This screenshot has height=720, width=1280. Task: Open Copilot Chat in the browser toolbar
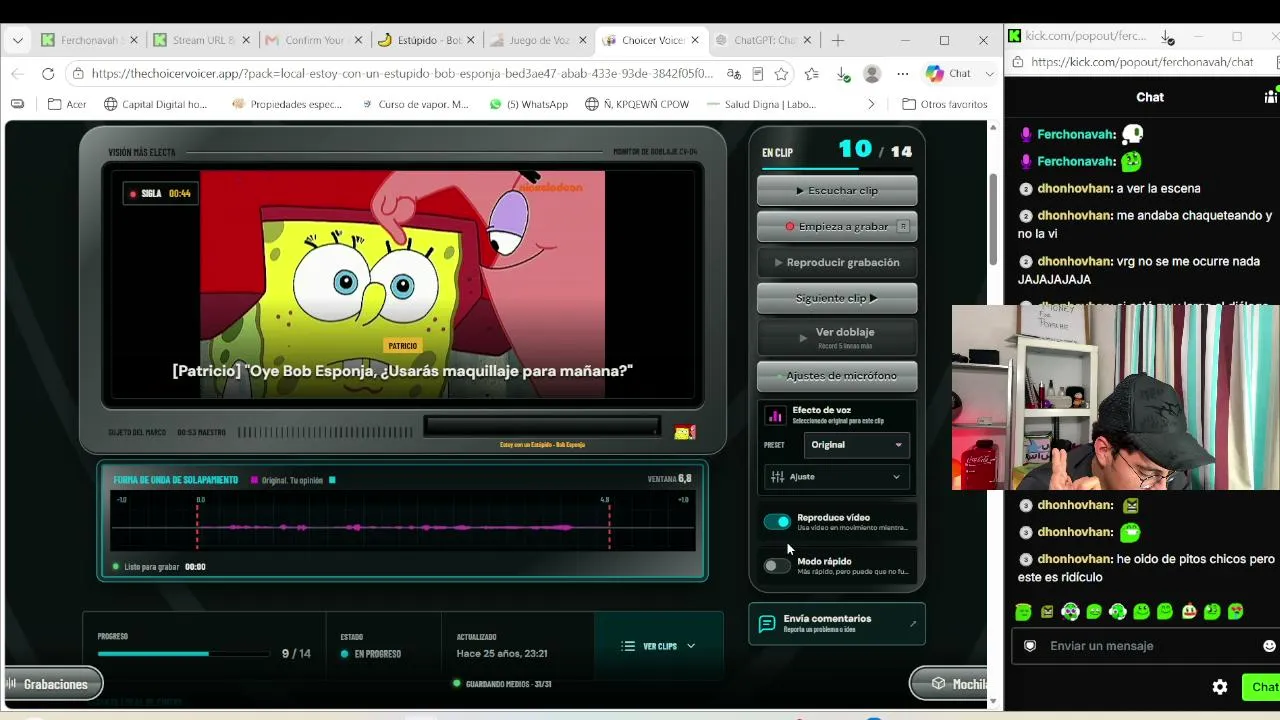[947, 73]
